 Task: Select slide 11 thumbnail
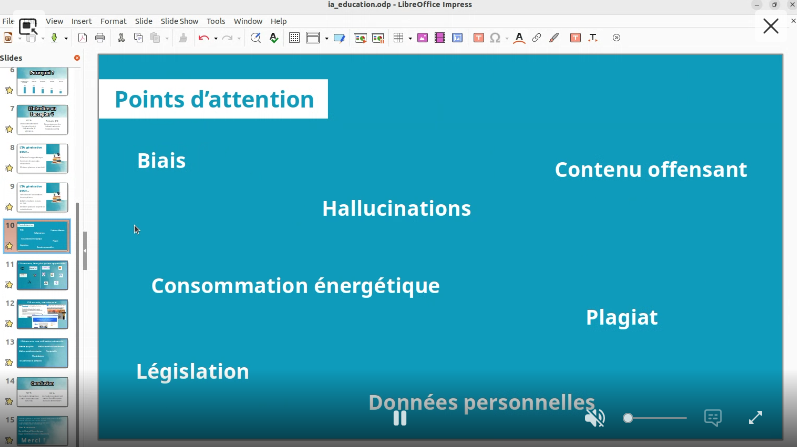point(42,275)
